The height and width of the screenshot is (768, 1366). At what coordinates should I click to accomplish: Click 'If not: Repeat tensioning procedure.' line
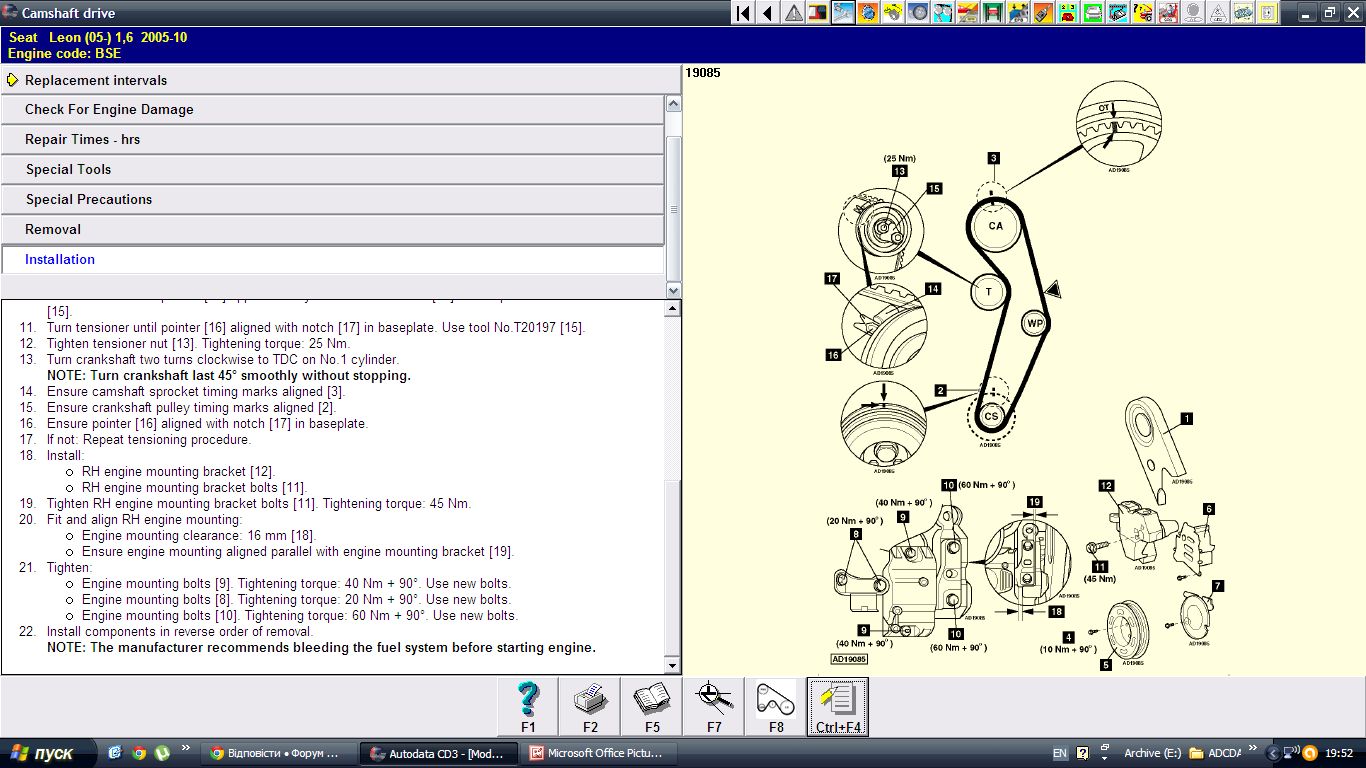point(149,440)
